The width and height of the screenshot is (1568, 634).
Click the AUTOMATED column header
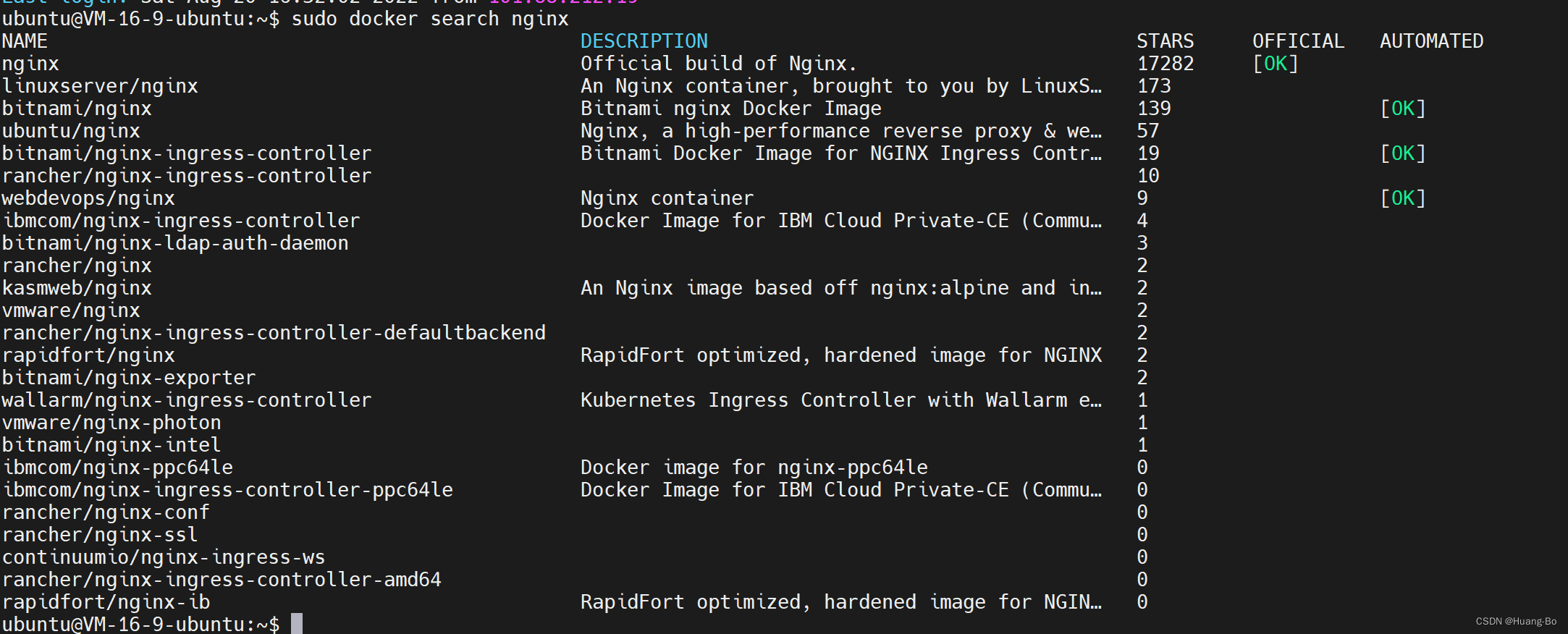tap(1432, 41)
